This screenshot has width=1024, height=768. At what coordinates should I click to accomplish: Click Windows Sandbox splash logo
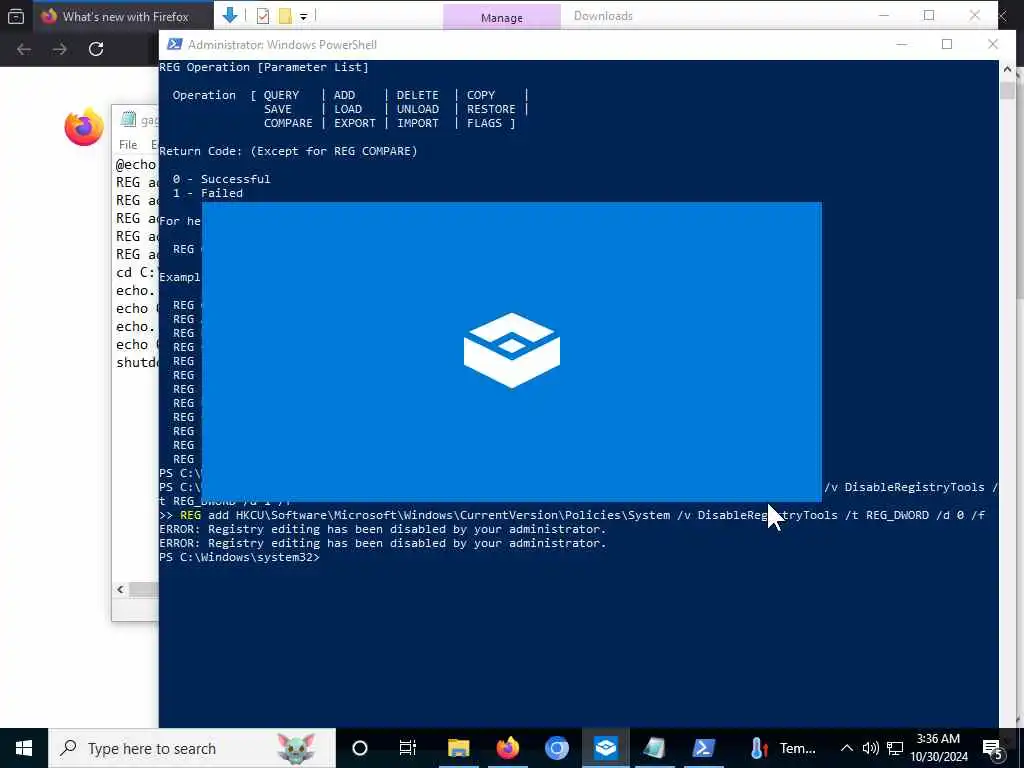(512, 350)
